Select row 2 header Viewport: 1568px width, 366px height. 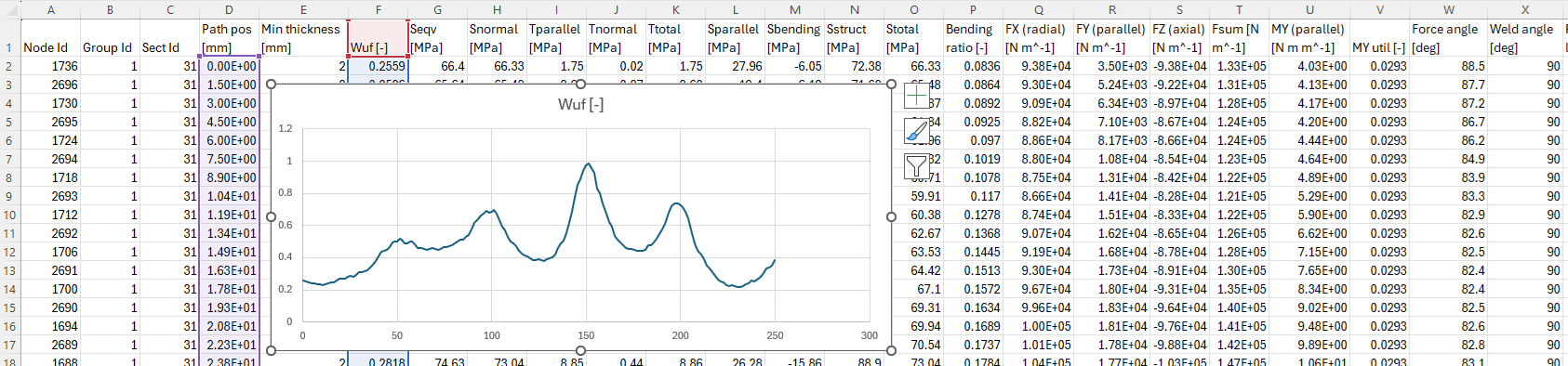[9, 66]
